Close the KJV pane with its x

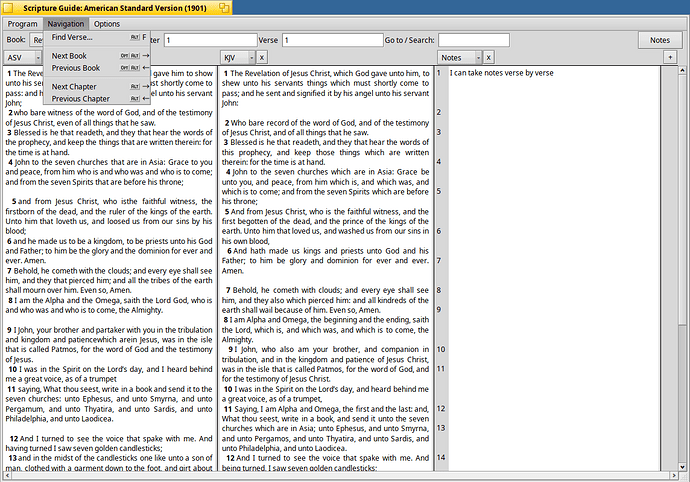261,58
